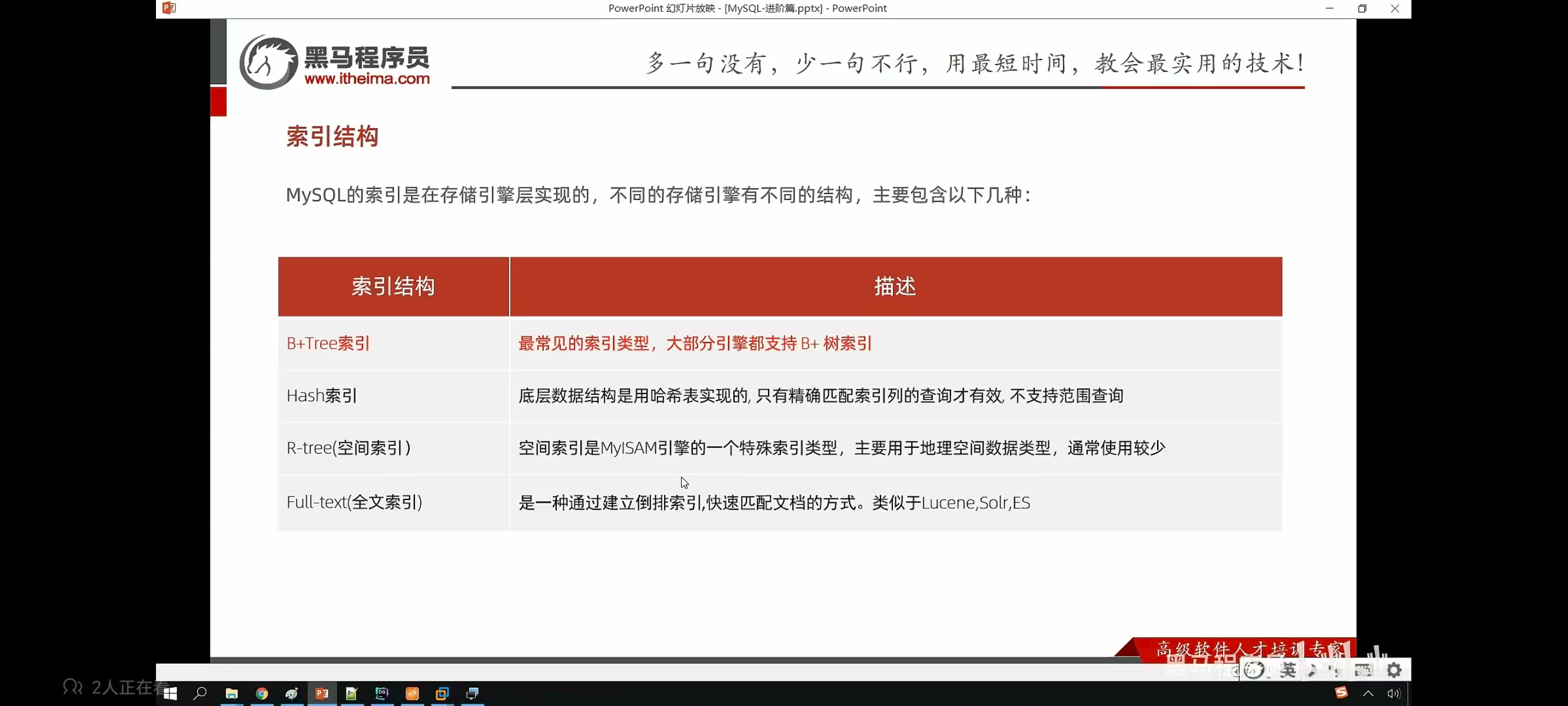Image resolution: width=1568 pixels, height=706 pixels.
Task: Toggle the input method soft keyboard icon
Action: [1363, 670]
